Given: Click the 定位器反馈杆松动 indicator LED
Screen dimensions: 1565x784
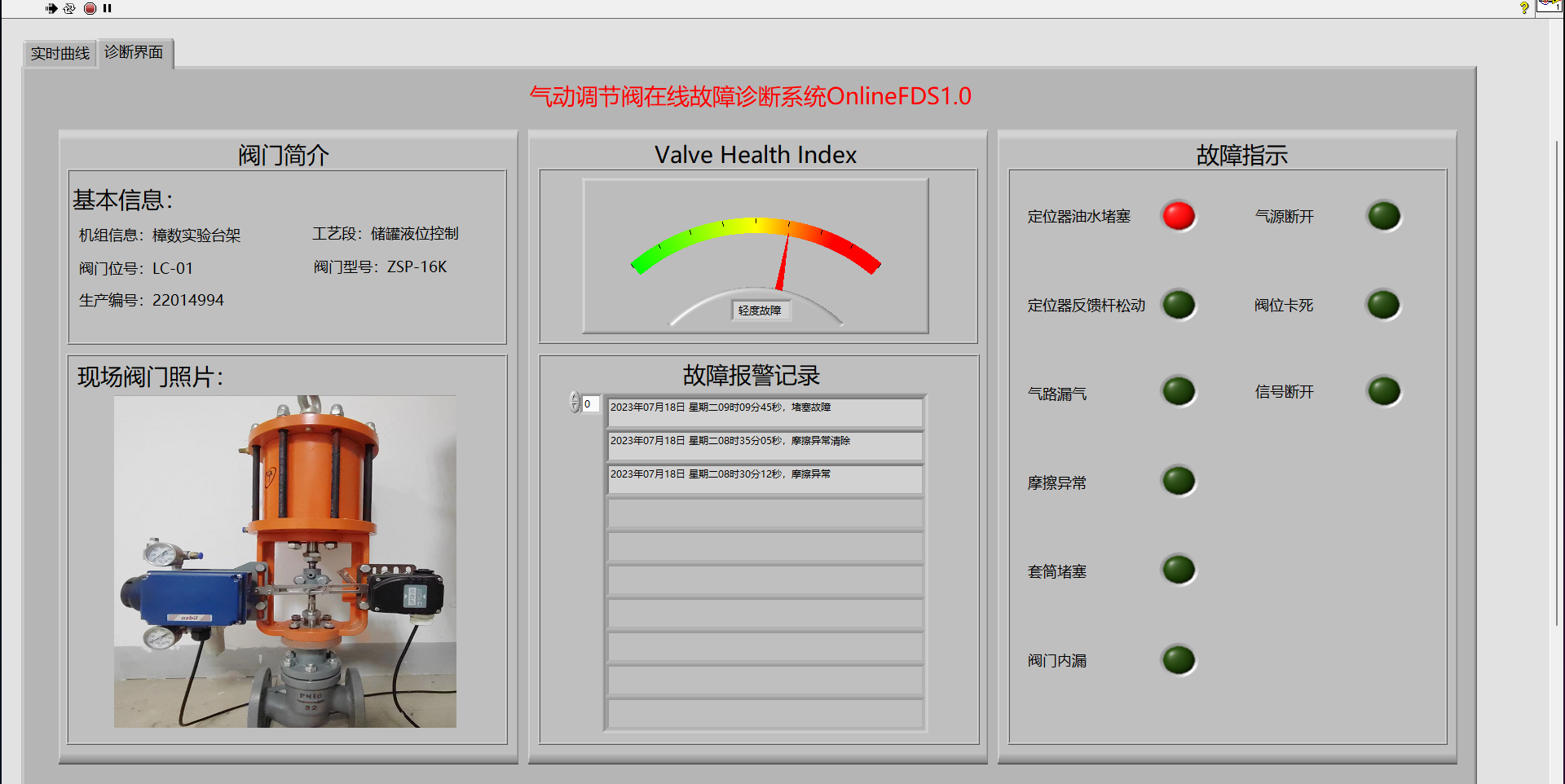Looking at the screenshot, I should [1178, 305].
